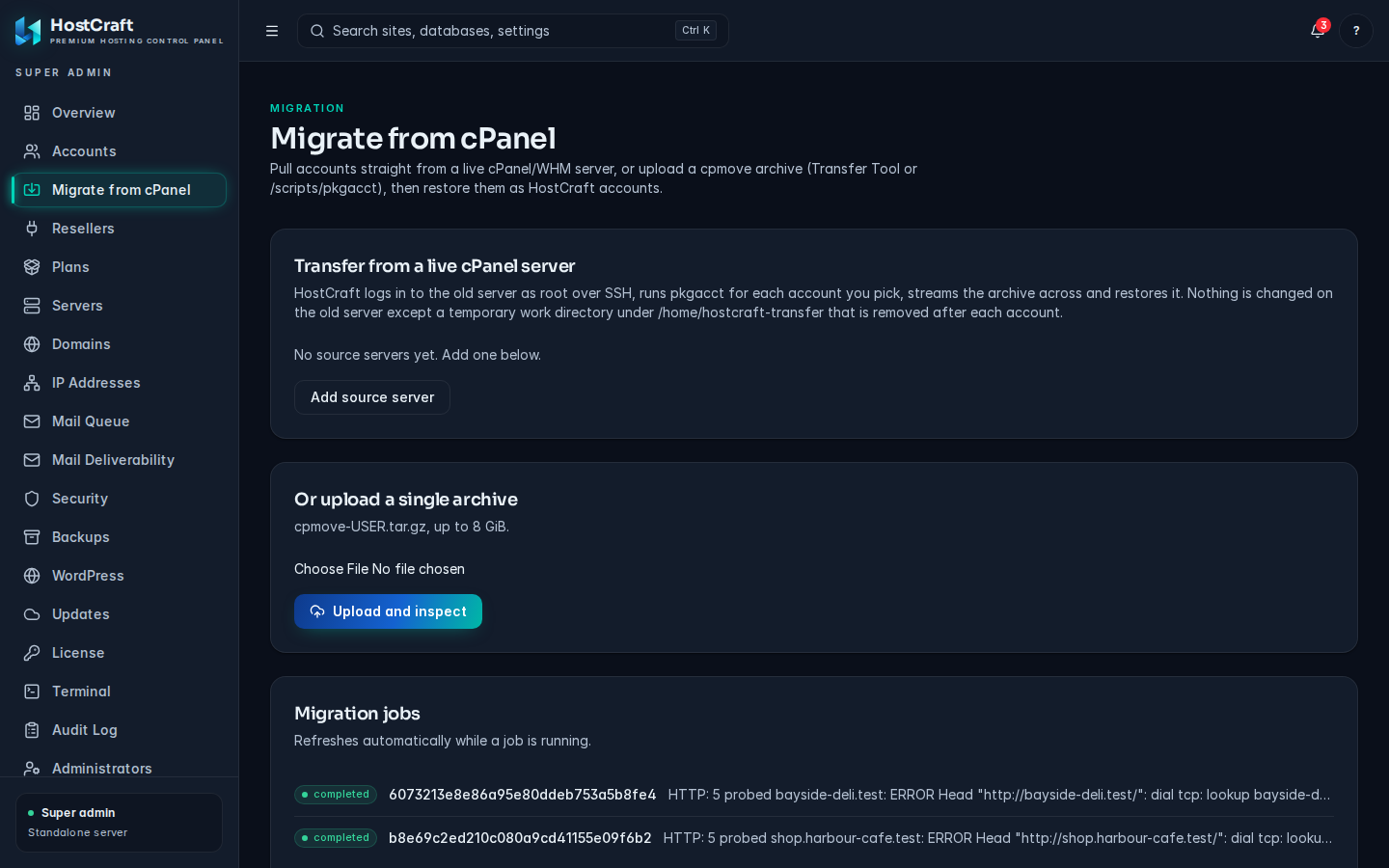
Task: Click completed badge for bayside-deli.test job
Action: click(x=335, y=795)
